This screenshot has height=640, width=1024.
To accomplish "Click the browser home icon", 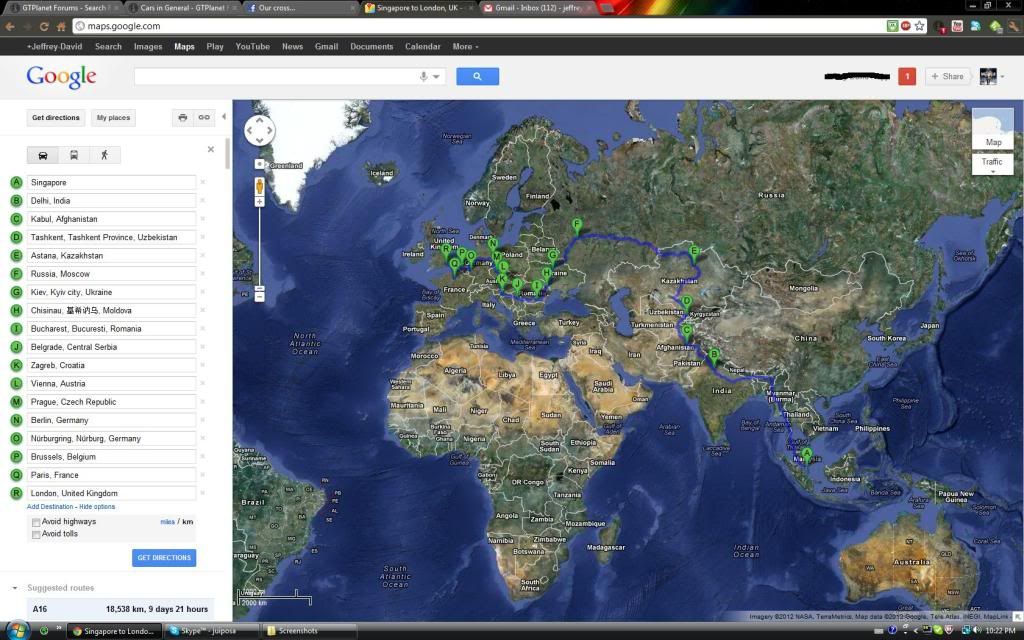I will coord(61,26).
